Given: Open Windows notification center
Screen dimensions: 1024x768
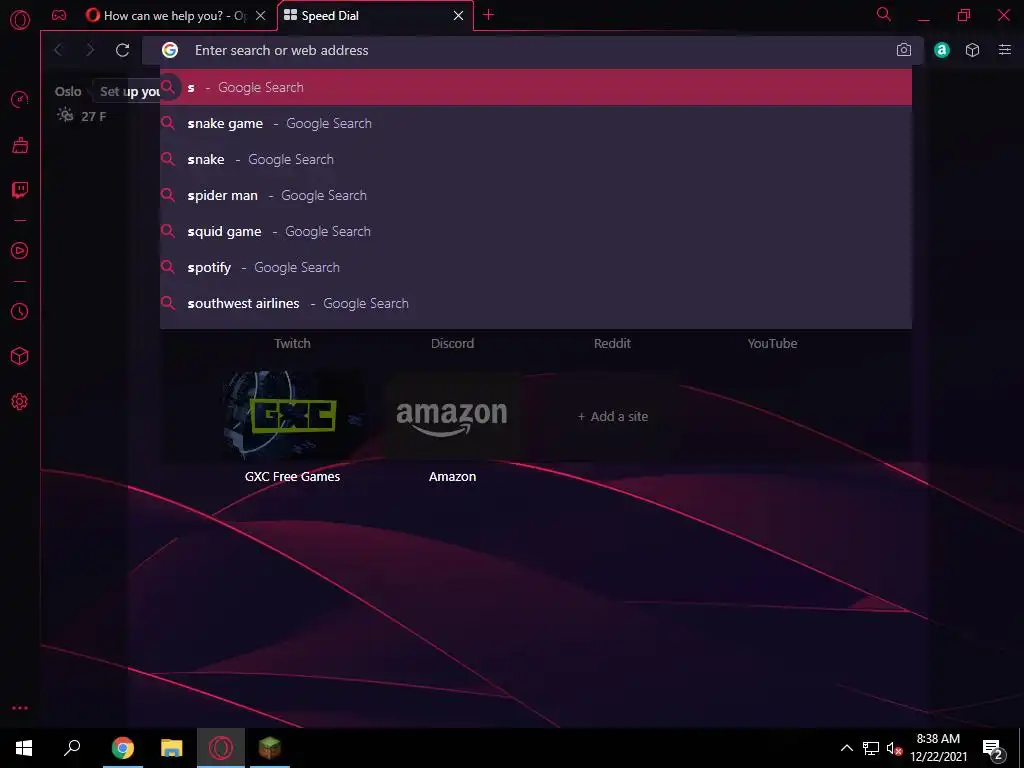Looking at the screenshot, I should (993, 749).
